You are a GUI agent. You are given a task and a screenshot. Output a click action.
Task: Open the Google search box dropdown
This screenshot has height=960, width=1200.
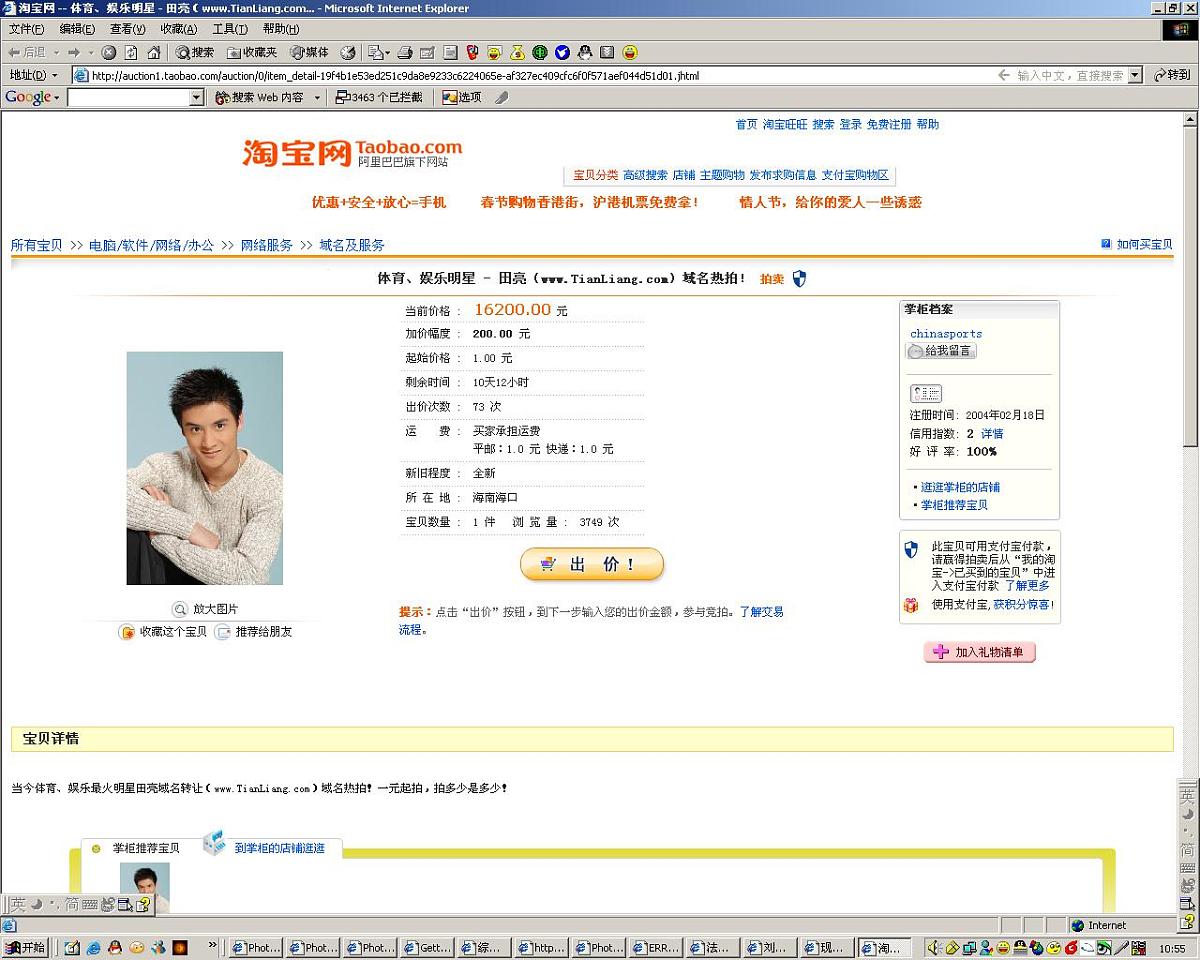pyautogui.click(x=196, y=97)
